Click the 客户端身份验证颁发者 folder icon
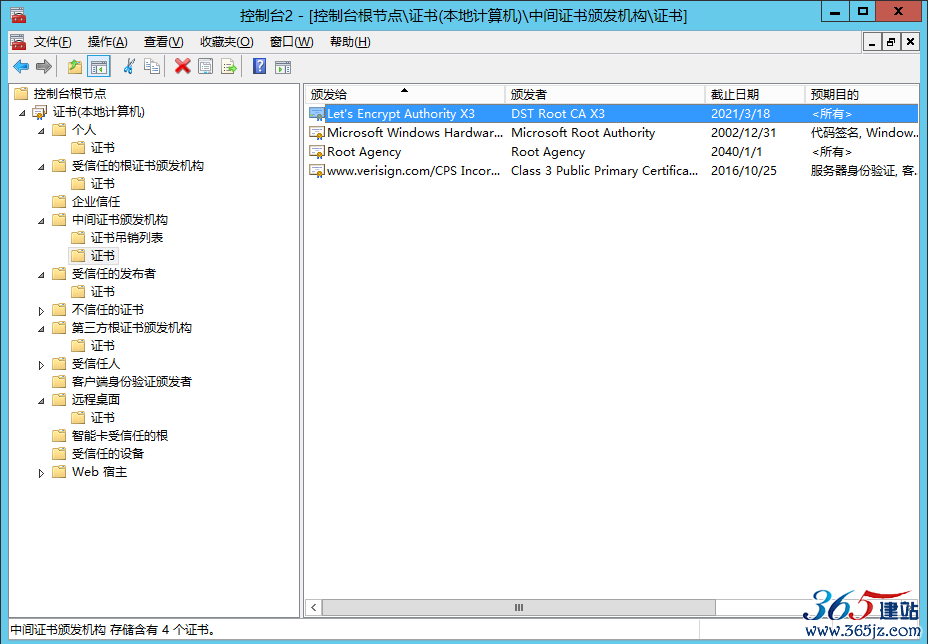 coord(59,381)
